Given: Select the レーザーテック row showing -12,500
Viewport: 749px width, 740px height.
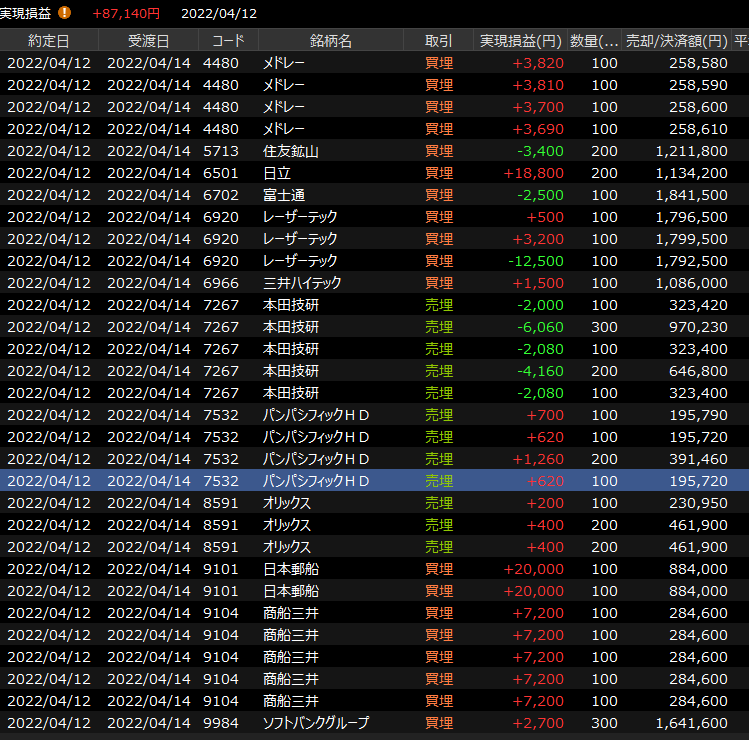Looking at the screenshot, I should pyautogui.click(x=330, y=261).
